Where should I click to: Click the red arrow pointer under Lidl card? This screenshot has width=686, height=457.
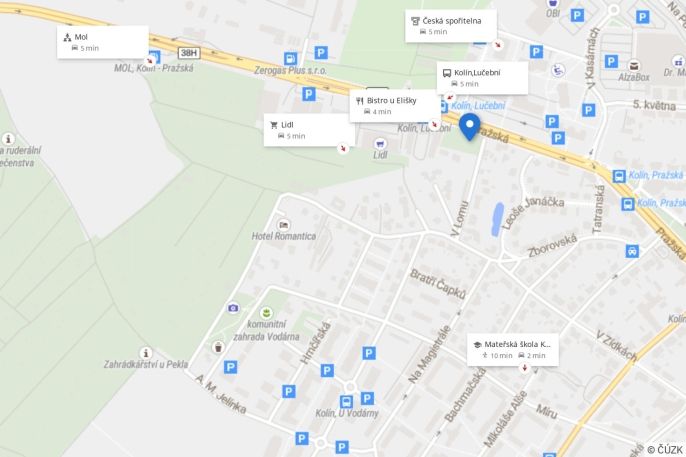point(343,148)
